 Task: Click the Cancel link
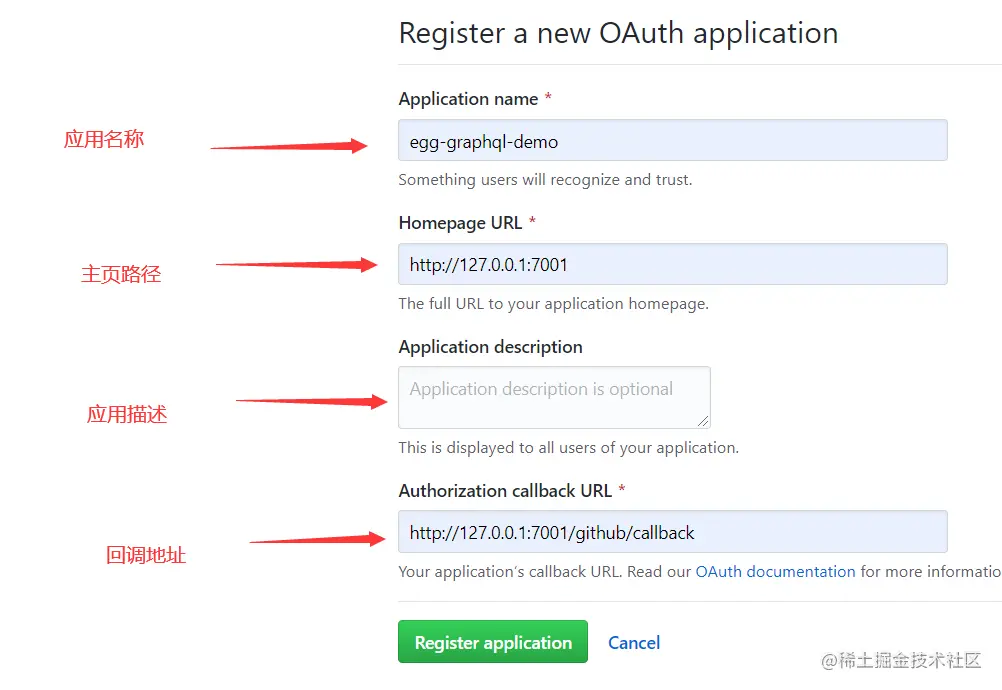tap(634, 643)
